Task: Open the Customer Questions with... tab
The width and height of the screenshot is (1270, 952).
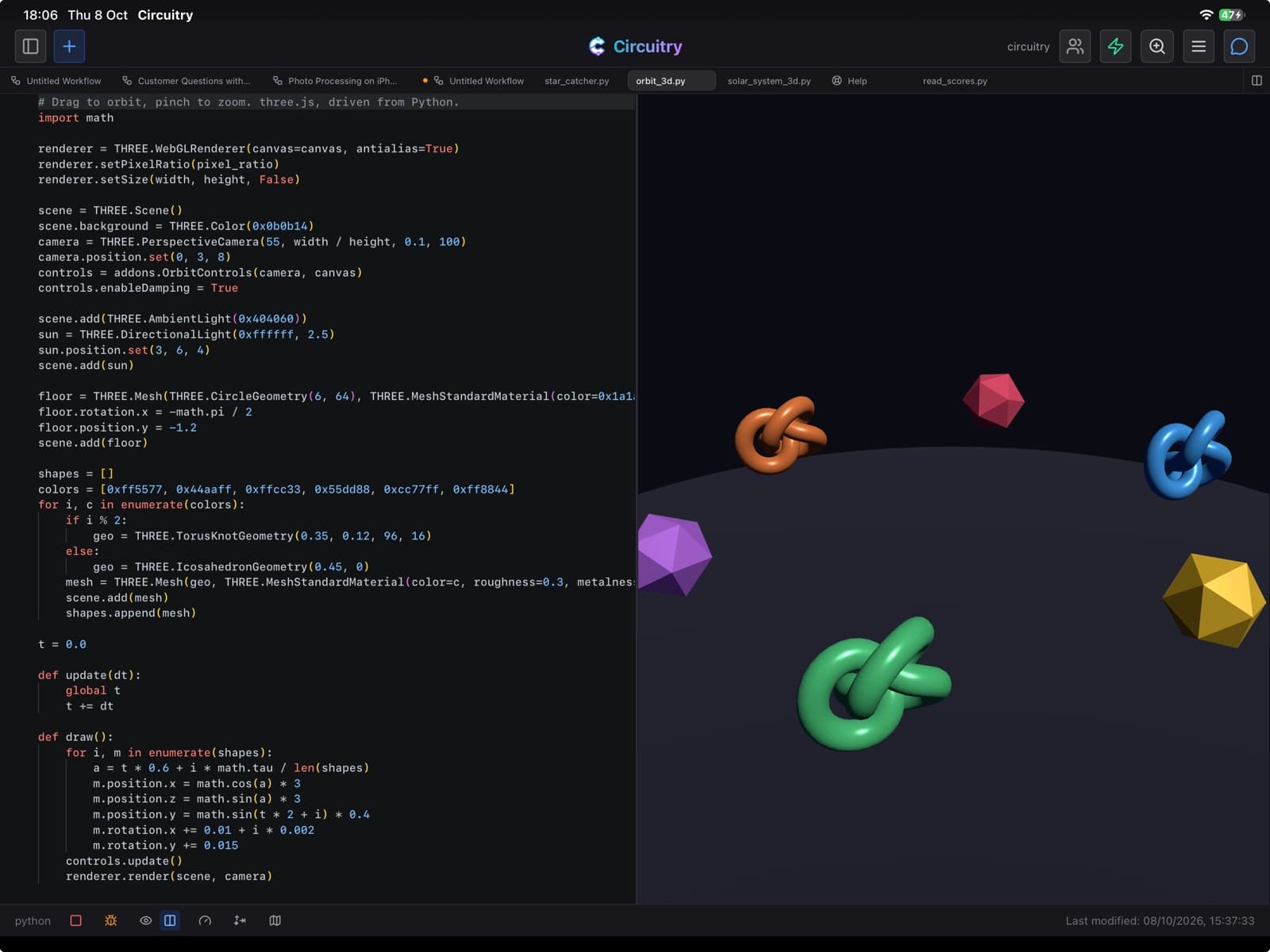Action: 187,81
